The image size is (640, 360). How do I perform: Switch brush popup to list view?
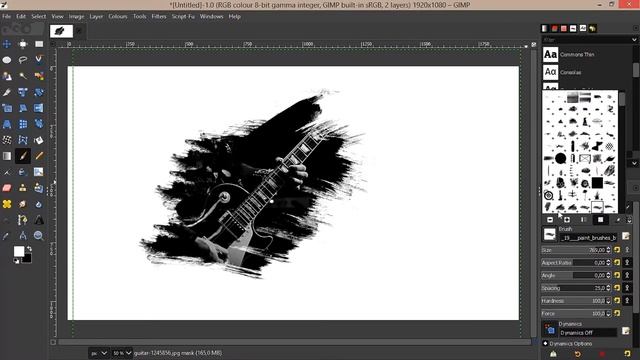[584, 220]
